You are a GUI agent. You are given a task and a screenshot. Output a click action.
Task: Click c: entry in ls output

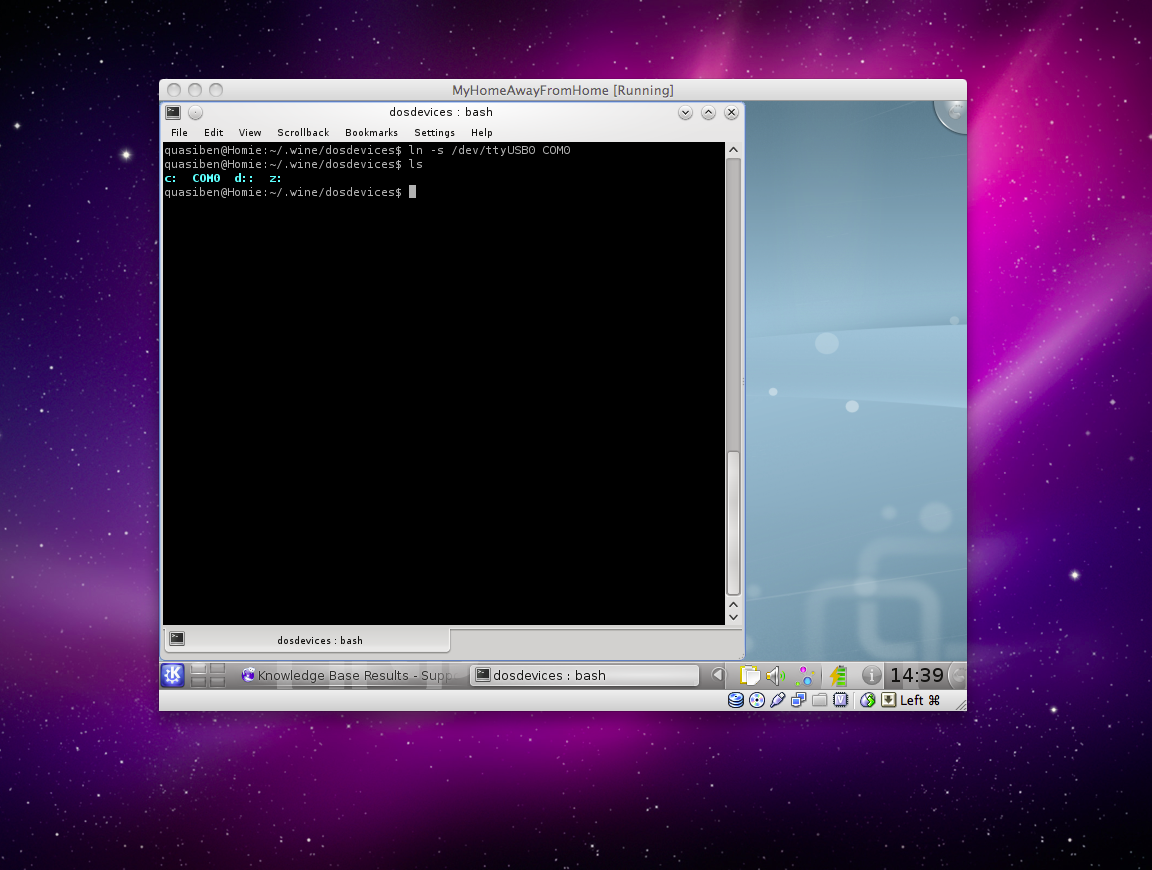pyautogui.click(x=170, y=178)
